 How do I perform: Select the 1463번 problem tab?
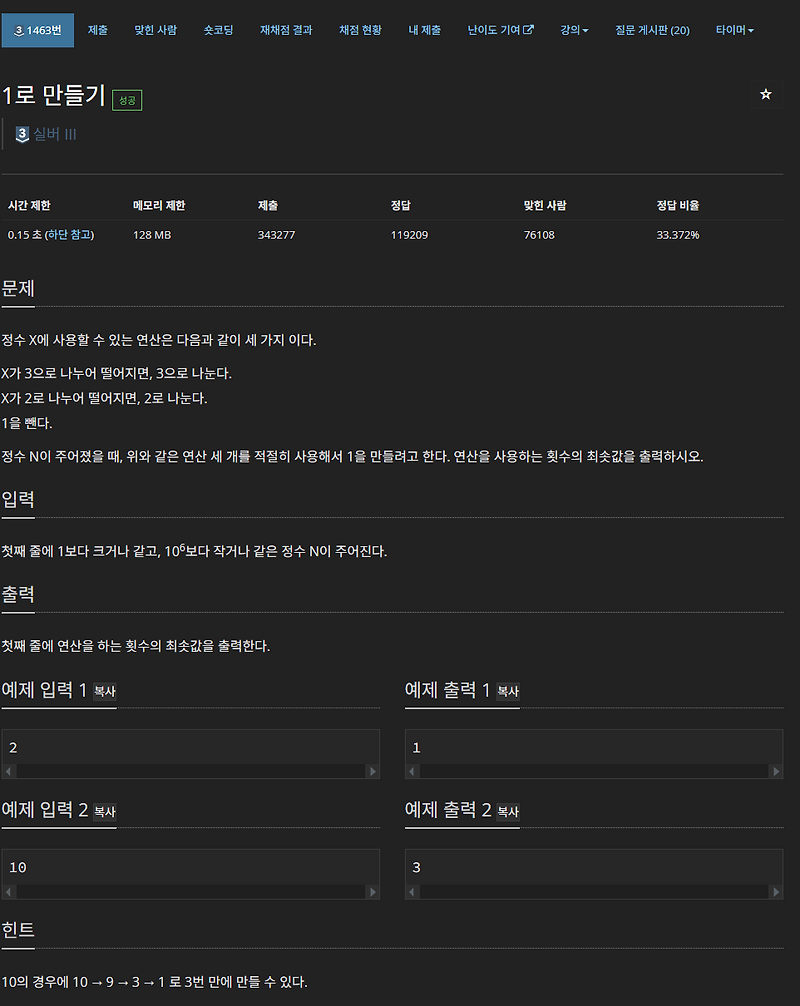[x=38, y=30]
